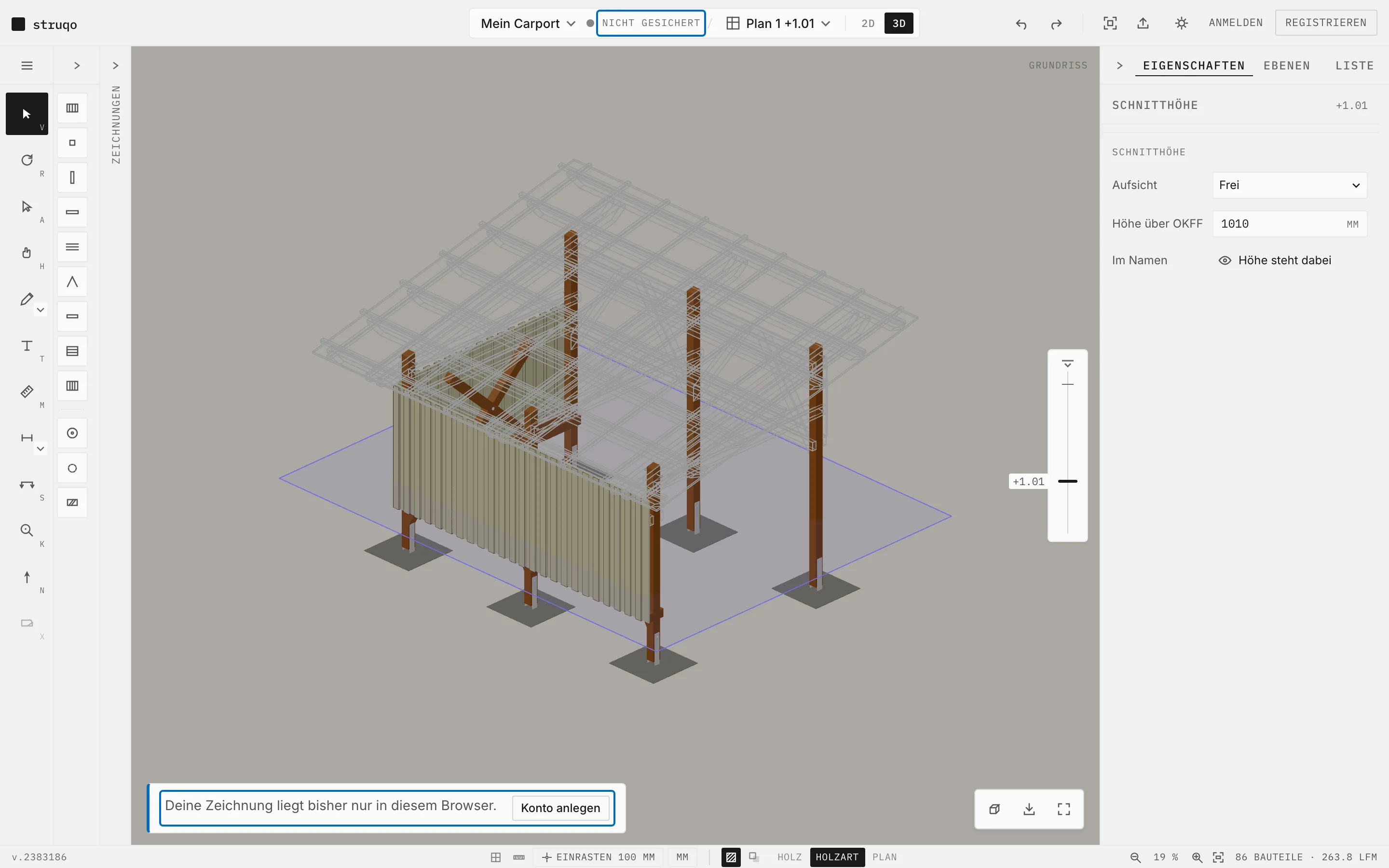Screen dimensions: 1389x868
Task: Activate the ruler measure tool (M)
Action: pyautogui.click(x=27, y=392)
